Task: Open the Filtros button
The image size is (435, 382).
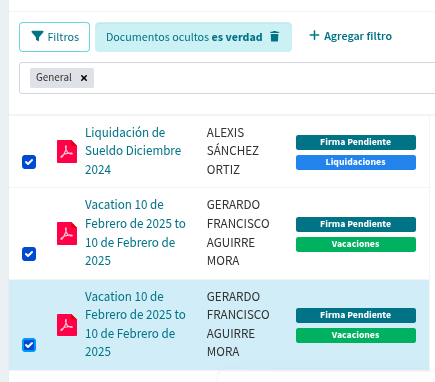Action: [x=54, y=37]
